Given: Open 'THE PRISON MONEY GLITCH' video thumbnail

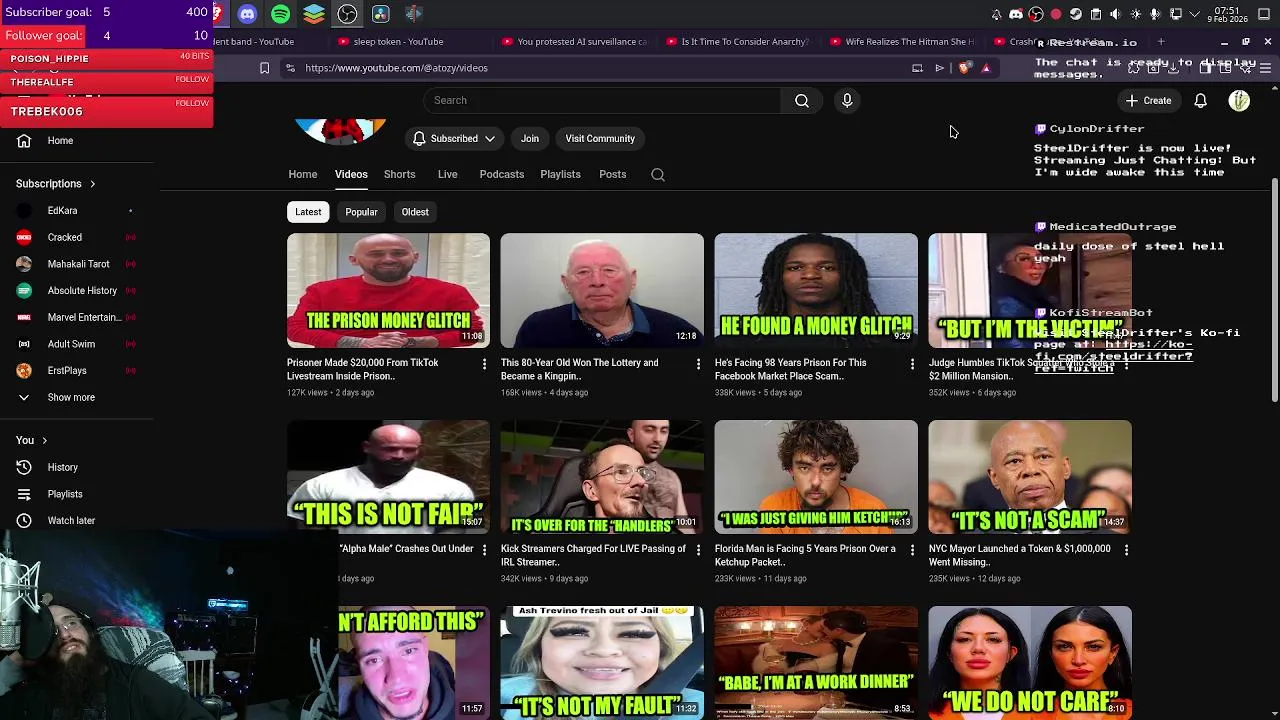Looking at the screenshot, I should click(x=388, y=291).
